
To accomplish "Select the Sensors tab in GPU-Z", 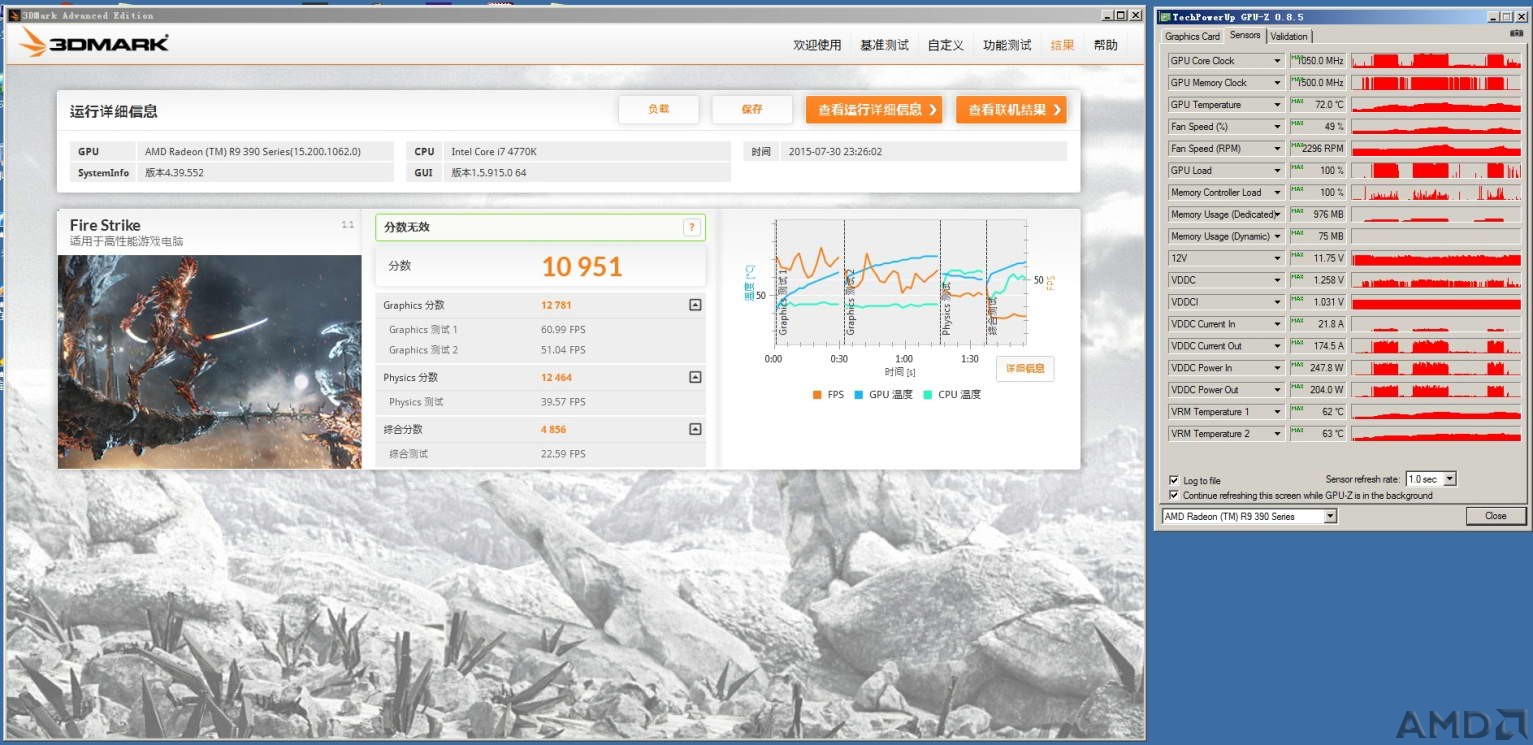I will coord(1245,35).
